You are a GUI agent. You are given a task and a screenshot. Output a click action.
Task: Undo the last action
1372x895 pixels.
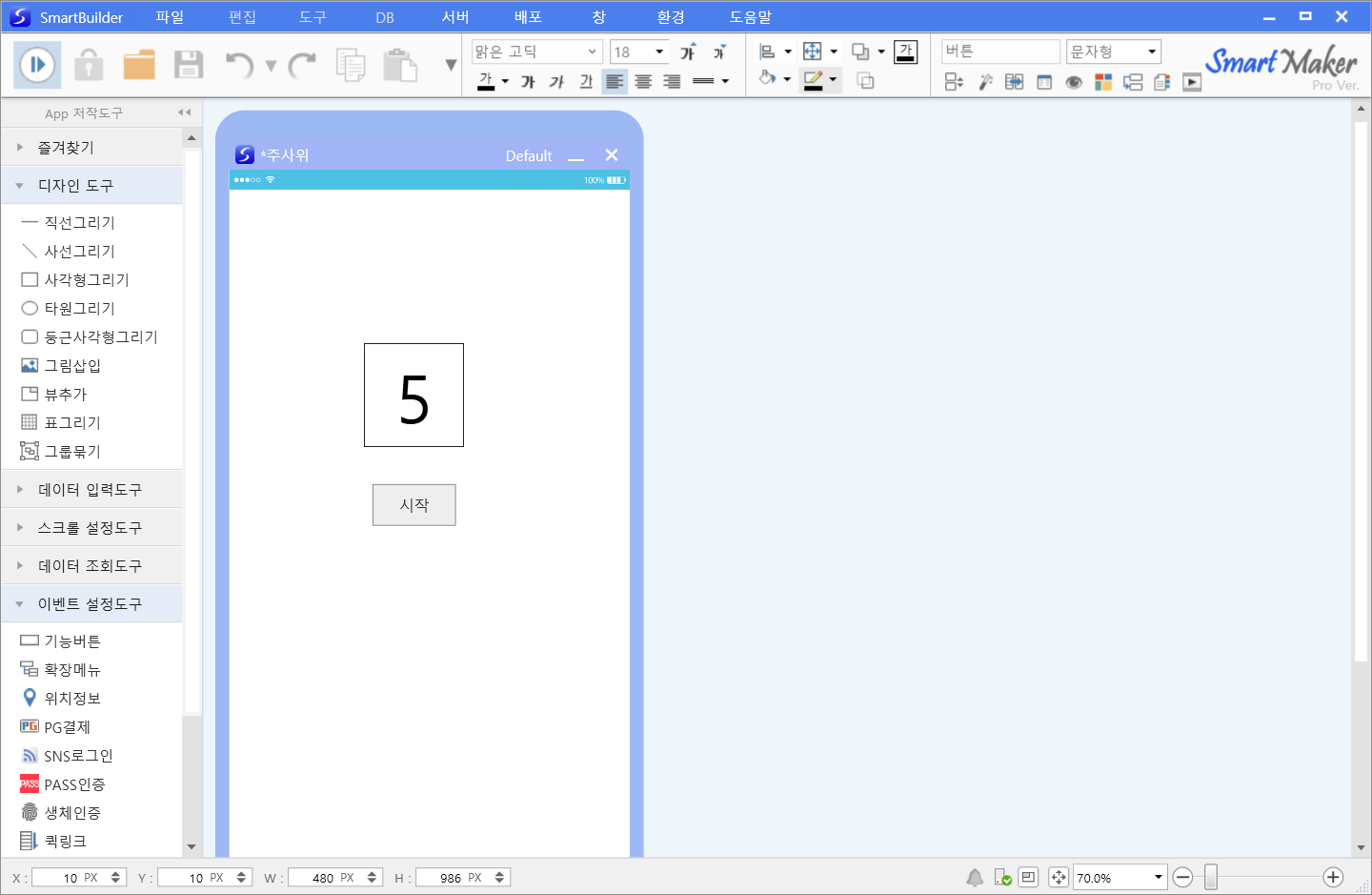239,65
